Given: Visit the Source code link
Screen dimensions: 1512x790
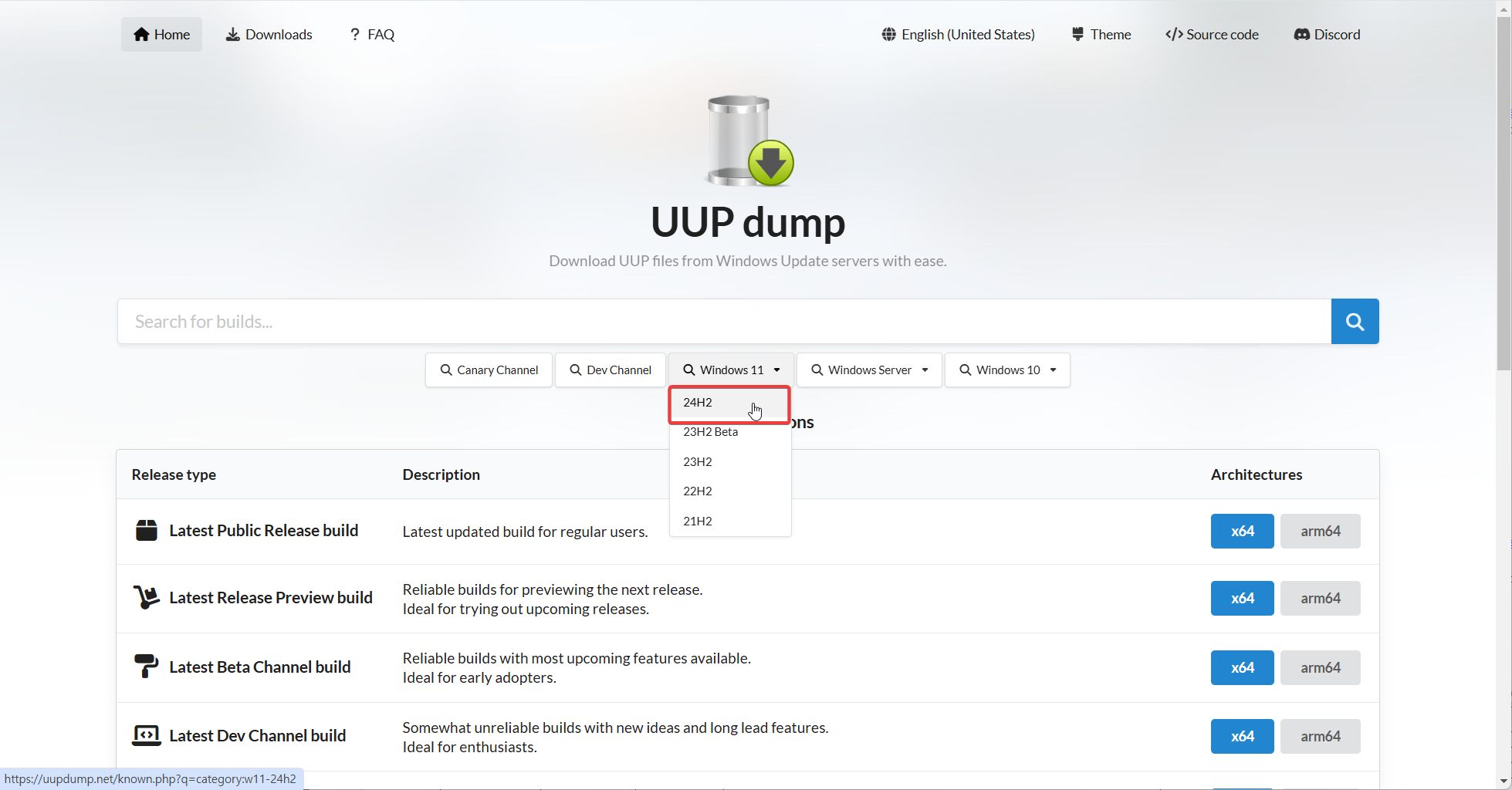Looking at the screenshot, I should [1212, 35].
